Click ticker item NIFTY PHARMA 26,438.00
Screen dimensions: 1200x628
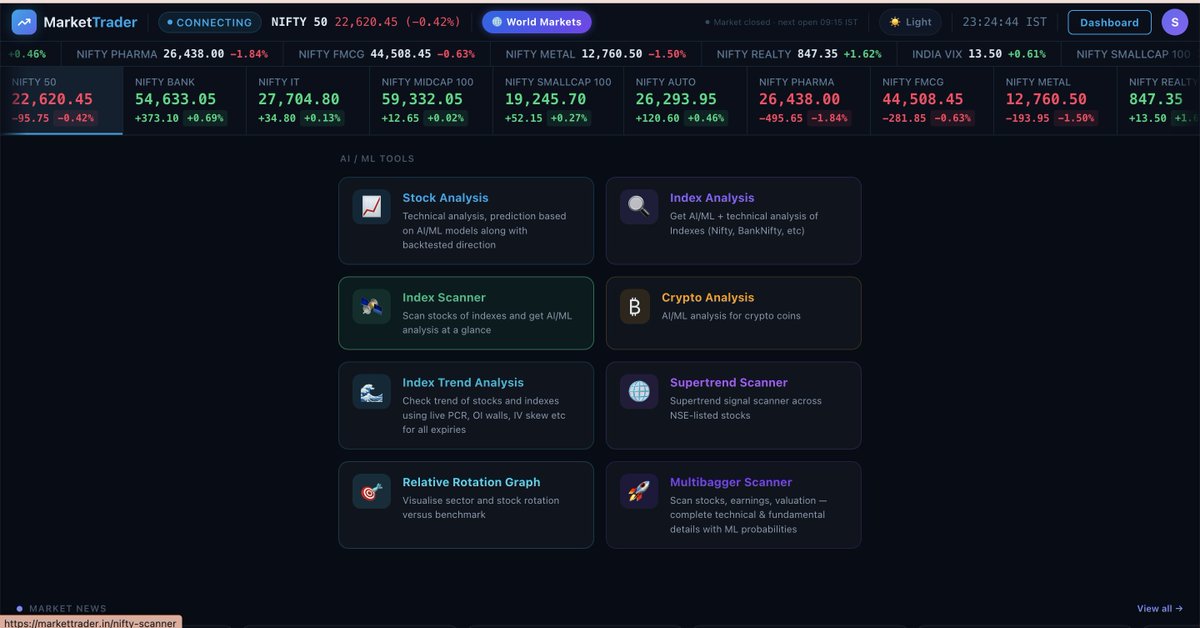[x=174, y=54]
